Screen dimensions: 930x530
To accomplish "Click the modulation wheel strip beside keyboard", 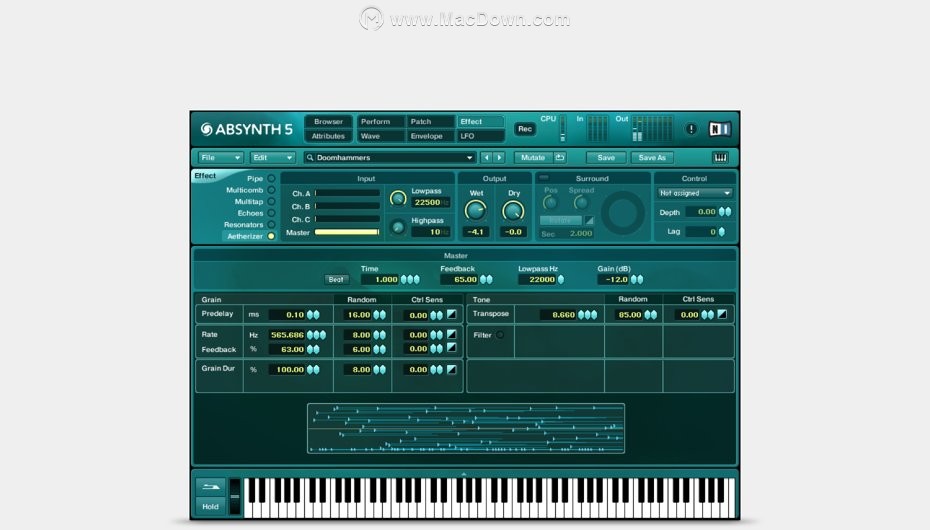I will [x=235, y=497].
